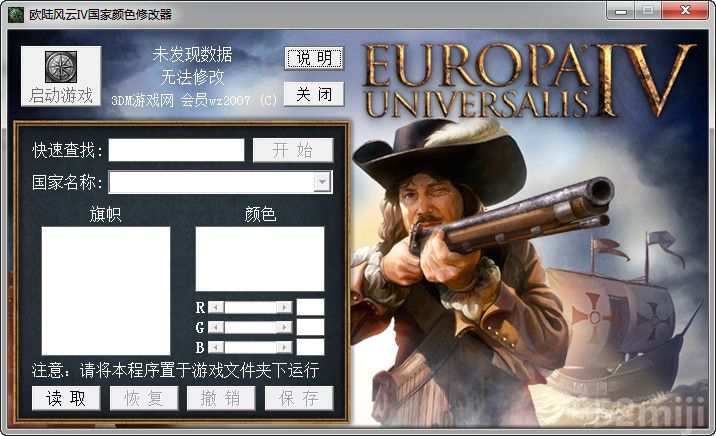Click the app icon in title bar
This screenshot has width=716, height=436.
(x=15, y=14)
